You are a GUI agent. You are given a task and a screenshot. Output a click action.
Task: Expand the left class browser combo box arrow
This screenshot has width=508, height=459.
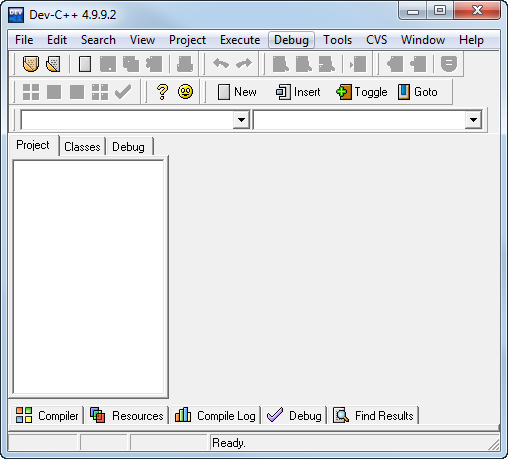[241, 120]
